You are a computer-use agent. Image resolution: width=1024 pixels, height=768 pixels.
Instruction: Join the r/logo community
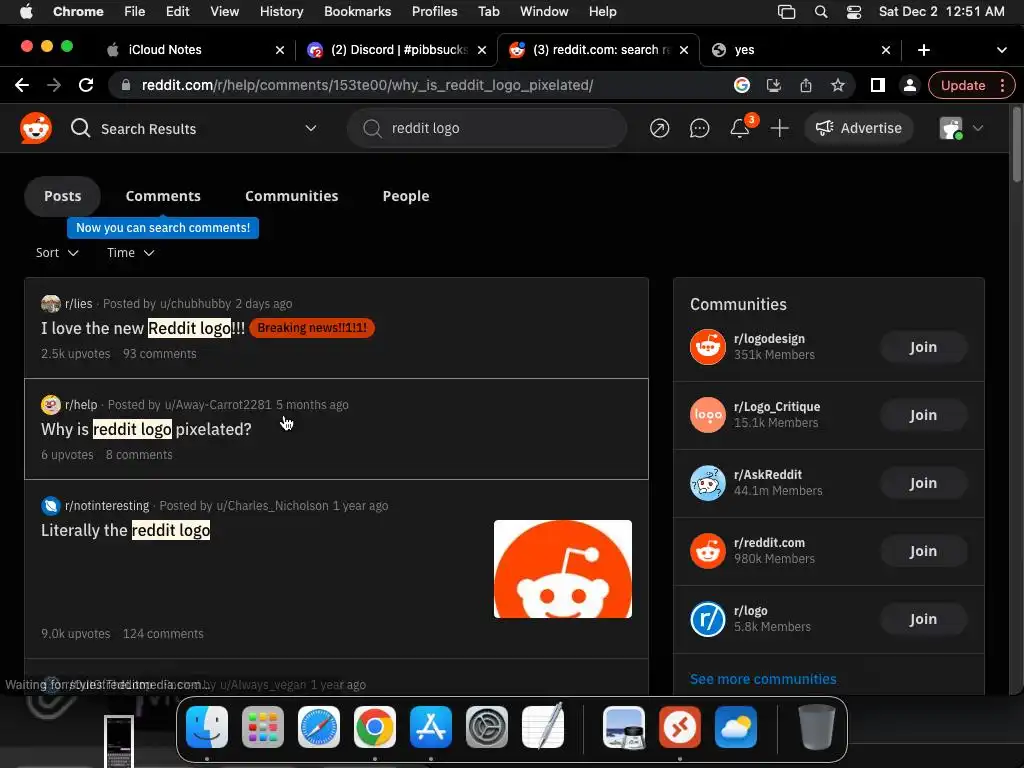click(x=923, y=619)
